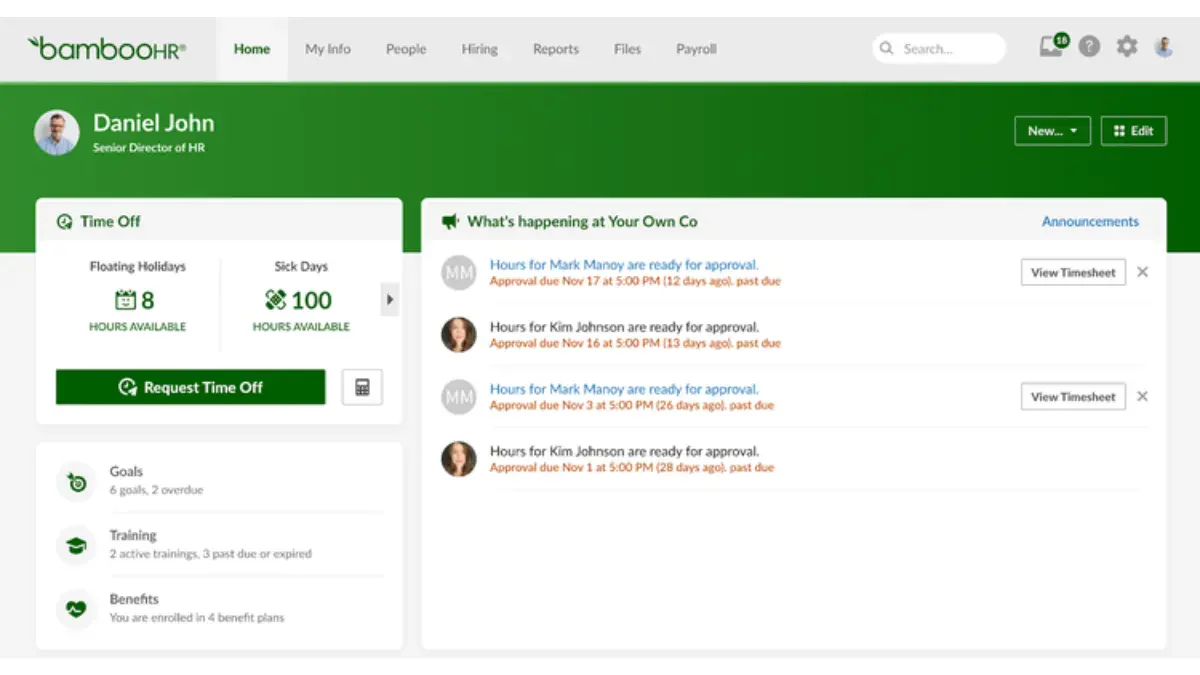This screenshot has height=675, width=1200.
Task: Open the People tab
Action: point(406,48)
